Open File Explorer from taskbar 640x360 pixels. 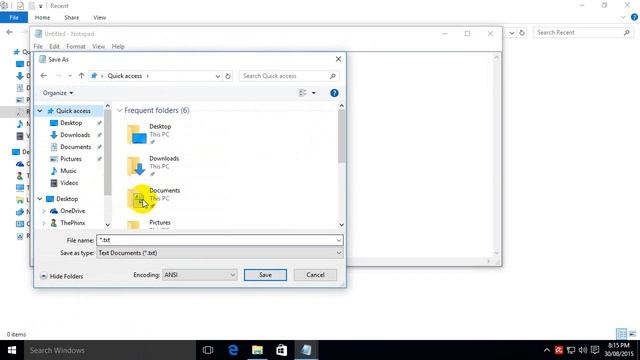click(257, 350)
